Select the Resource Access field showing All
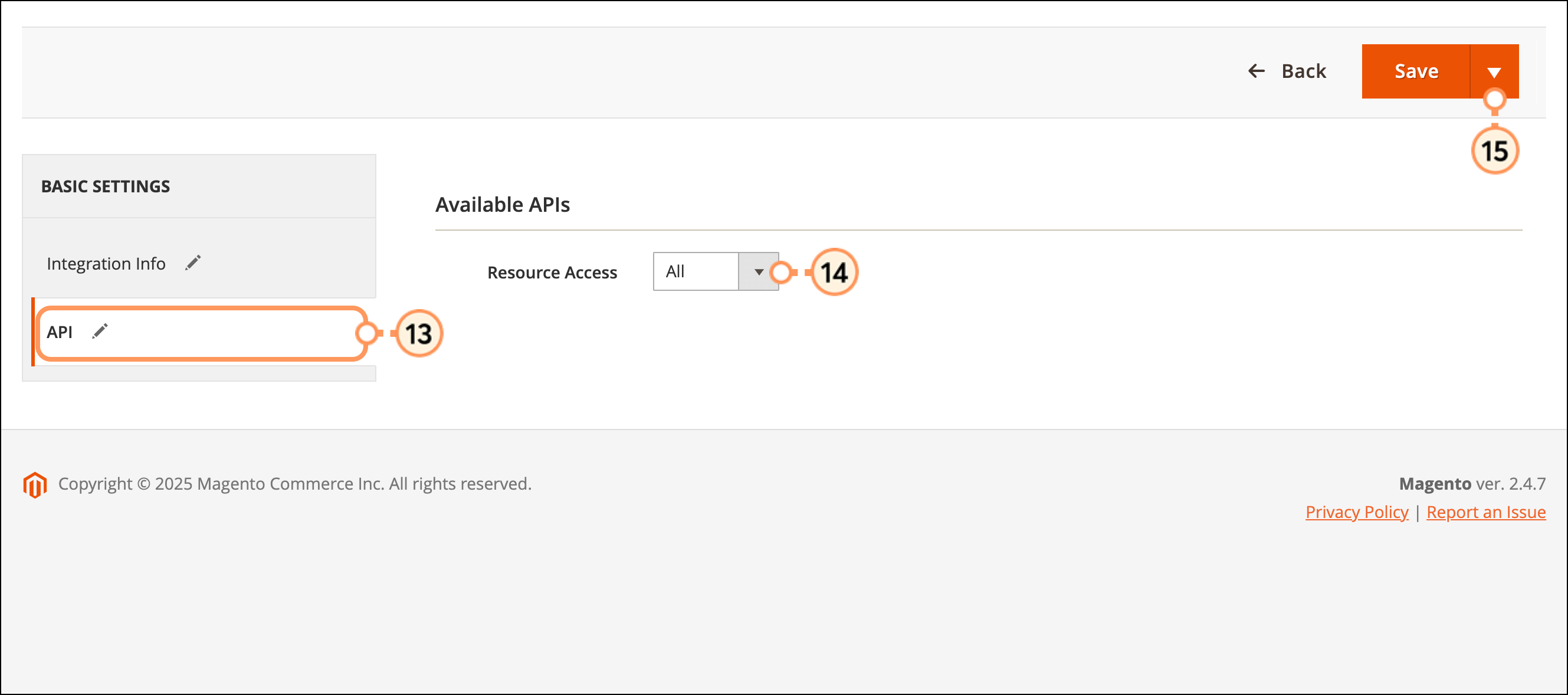This screenshot has width=1568, height=695. [x=716, y=271]
